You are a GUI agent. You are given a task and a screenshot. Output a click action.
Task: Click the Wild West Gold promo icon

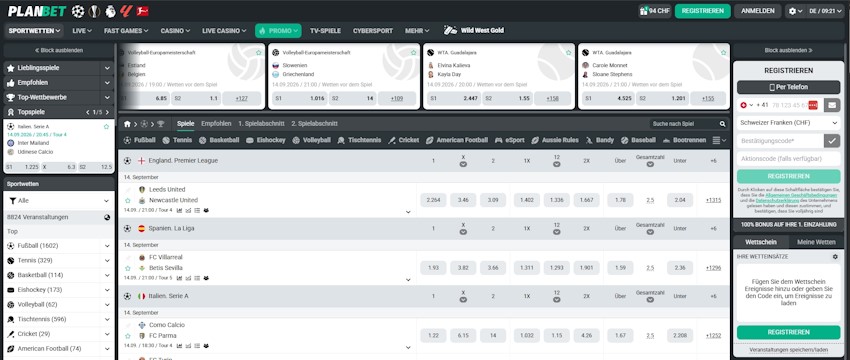[450, 30]
